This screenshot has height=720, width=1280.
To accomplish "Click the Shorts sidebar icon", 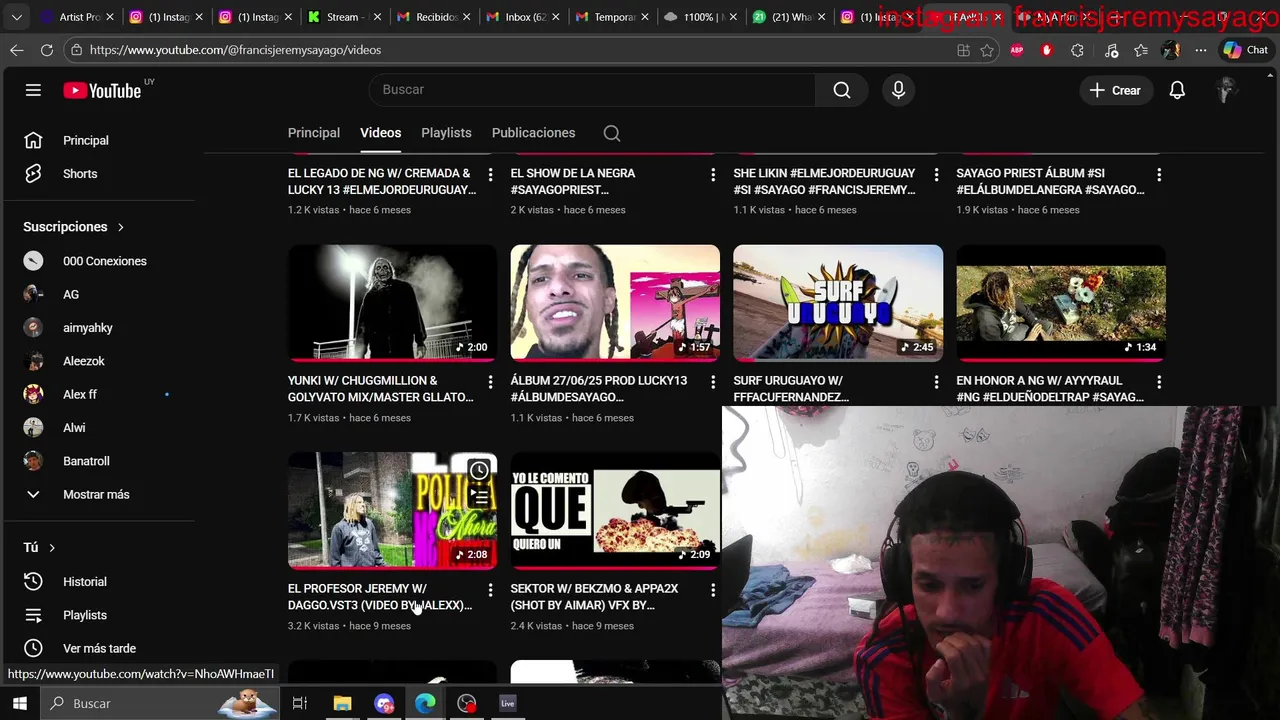I will [x=33, y=173].
